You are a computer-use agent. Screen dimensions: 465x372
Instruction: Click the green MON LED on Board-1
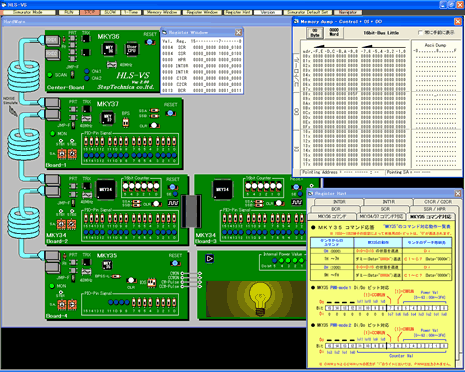tap(53, 134)
